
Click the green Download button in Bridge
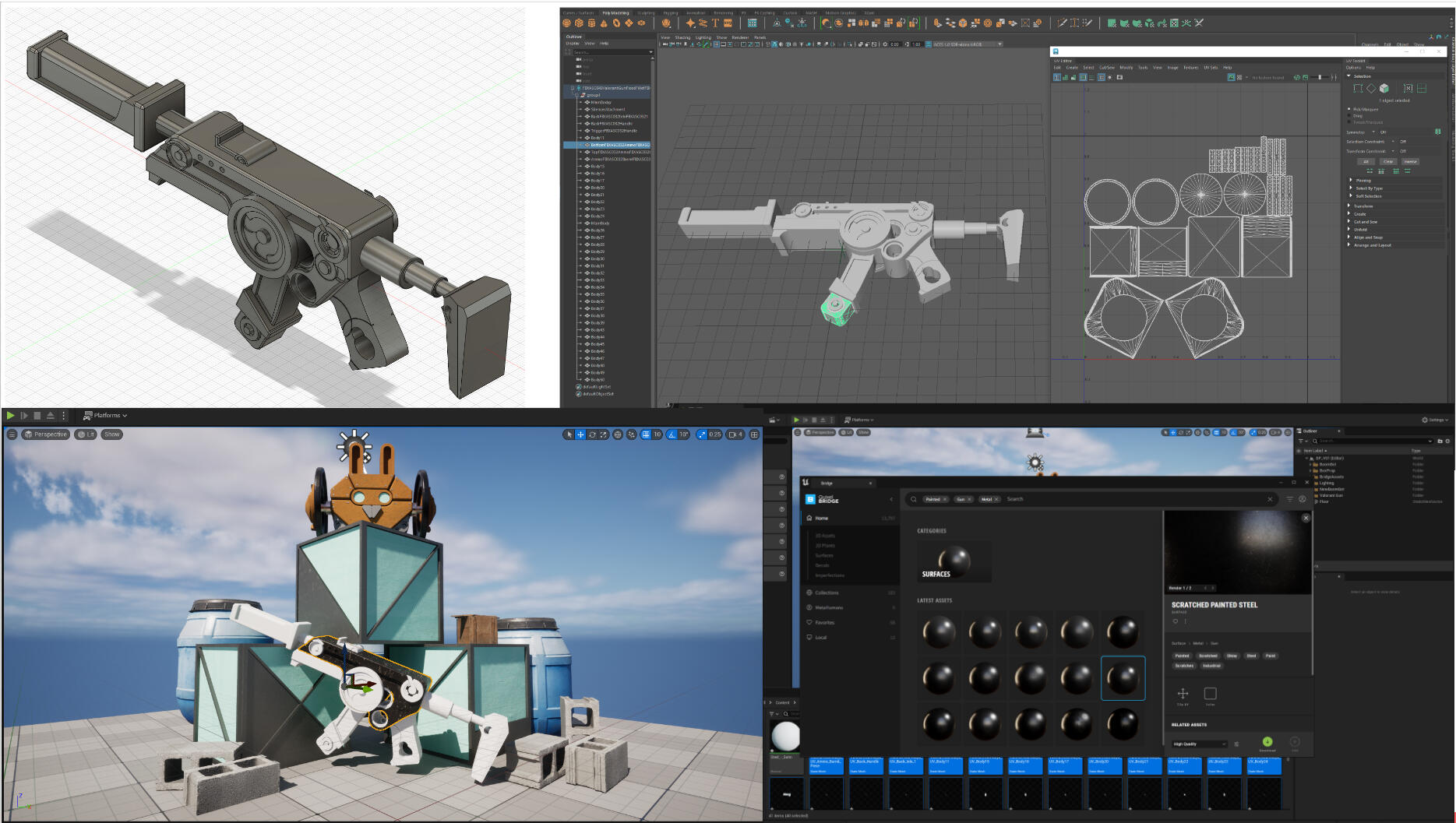[x=1267, y=742]
